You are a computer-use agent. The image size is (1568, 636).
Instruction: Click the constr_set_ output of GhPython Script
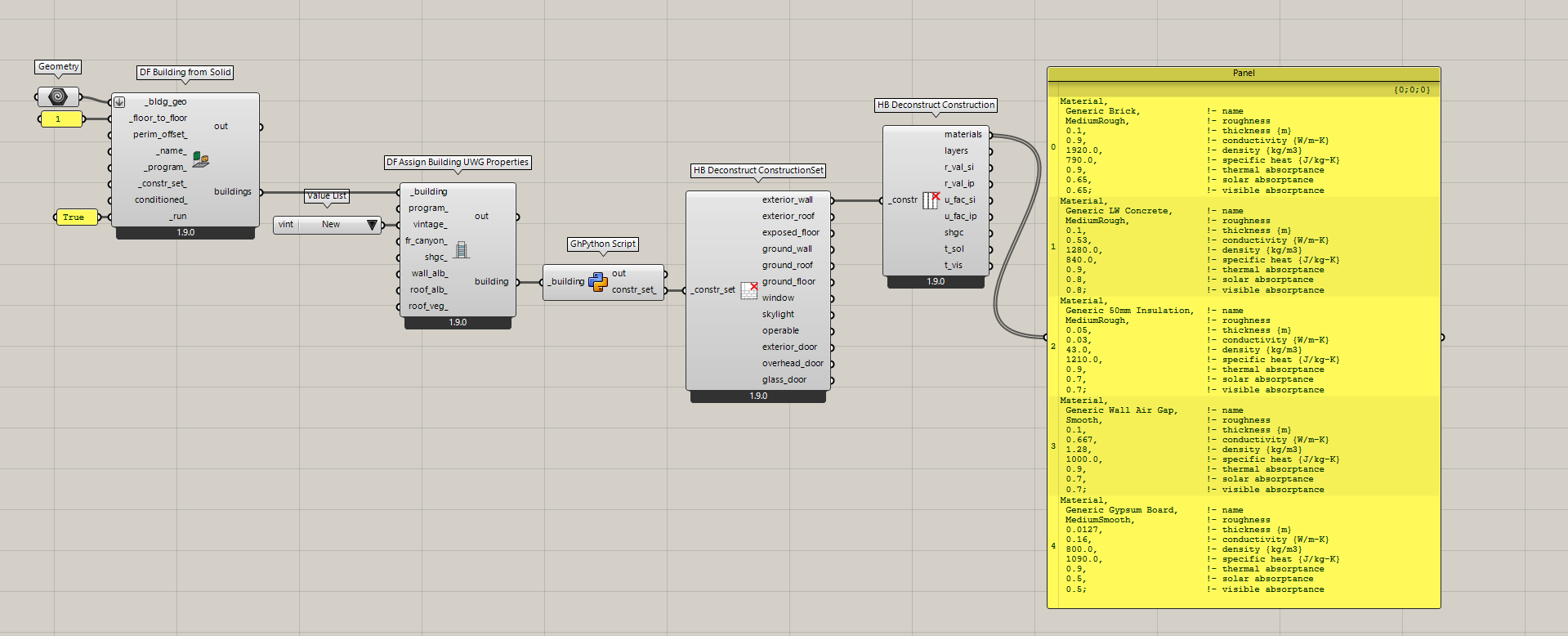(x=633, y=290)
